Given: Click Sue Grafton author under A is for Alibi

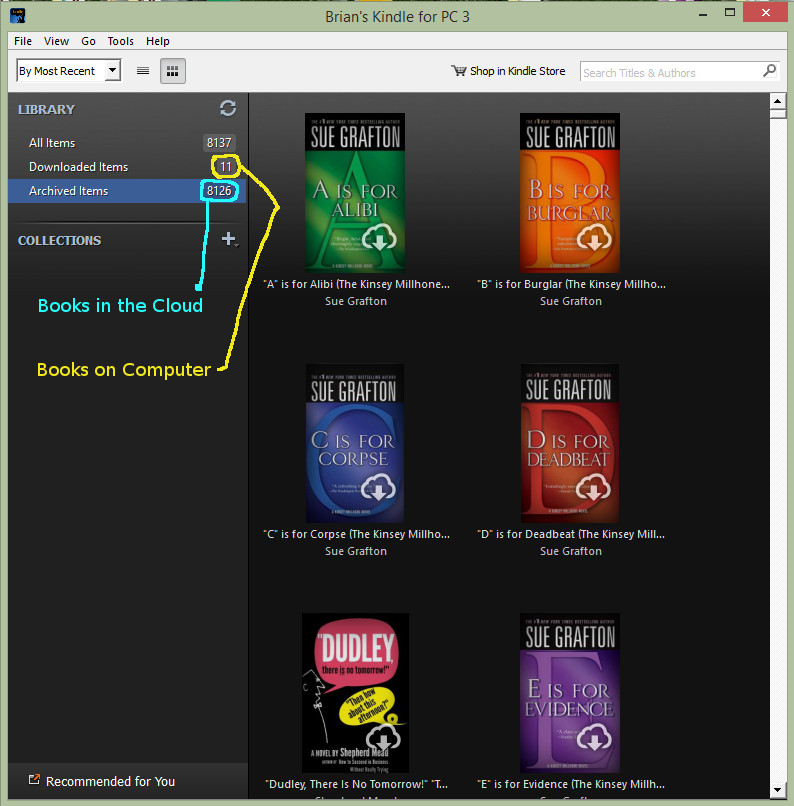Looking at the screenshot, I should tap(356, 301).
